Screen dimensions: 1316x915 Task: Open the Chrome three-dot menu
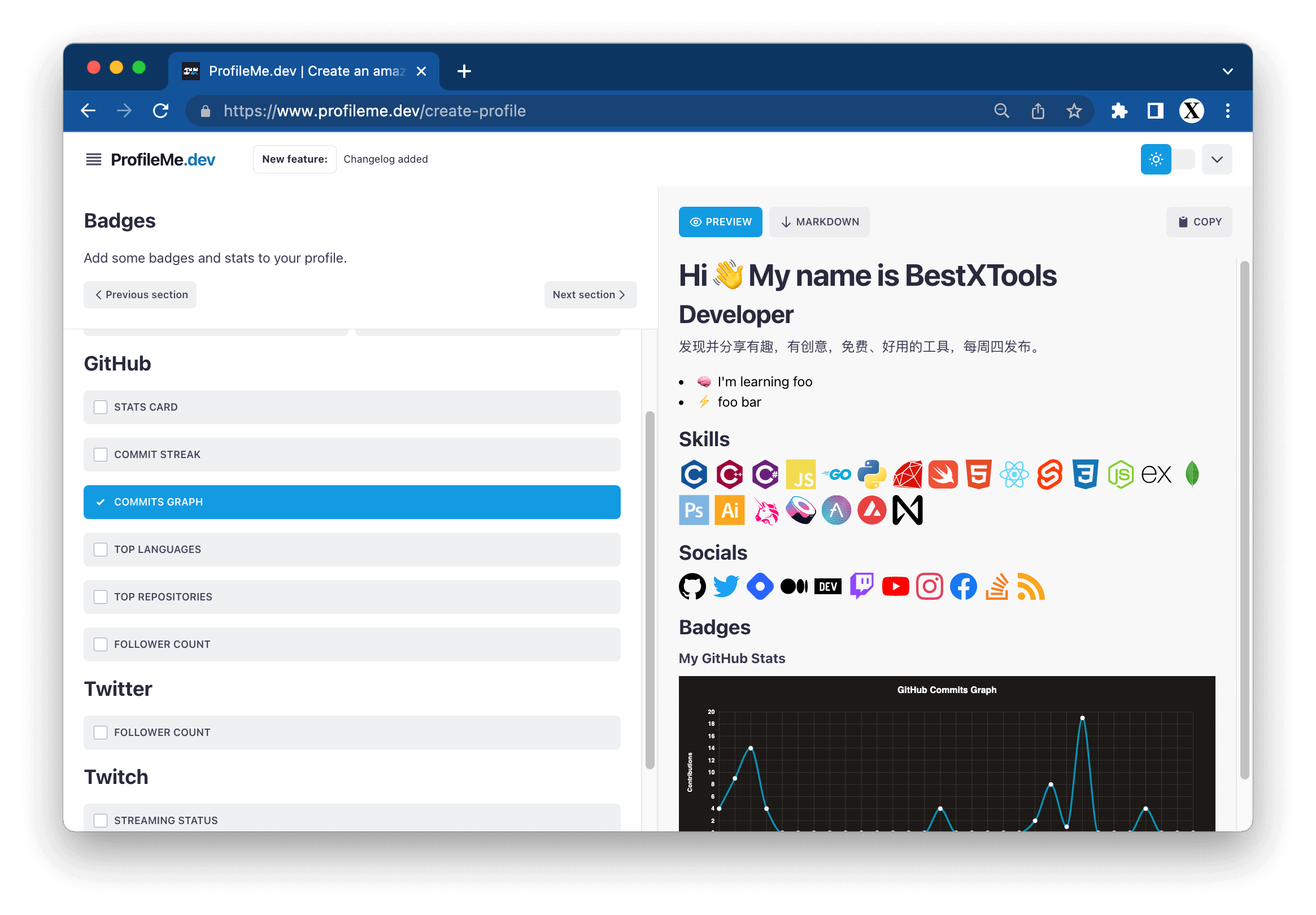click(x=1227, y=111)
